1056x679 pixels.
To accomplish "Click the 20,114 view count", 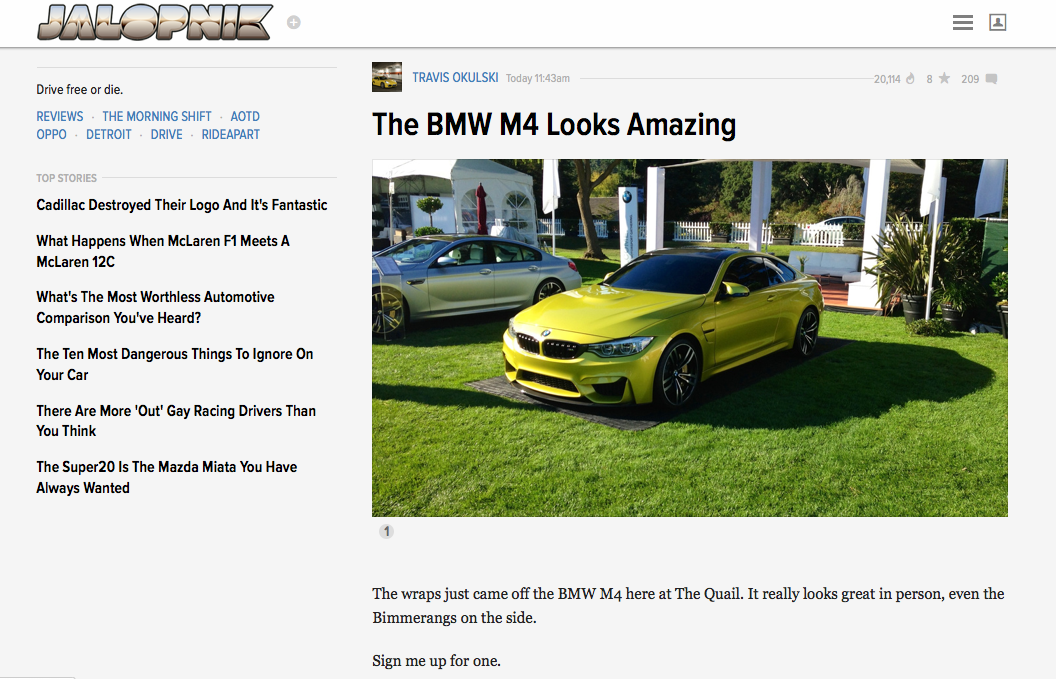I will (x=887, y=79).
